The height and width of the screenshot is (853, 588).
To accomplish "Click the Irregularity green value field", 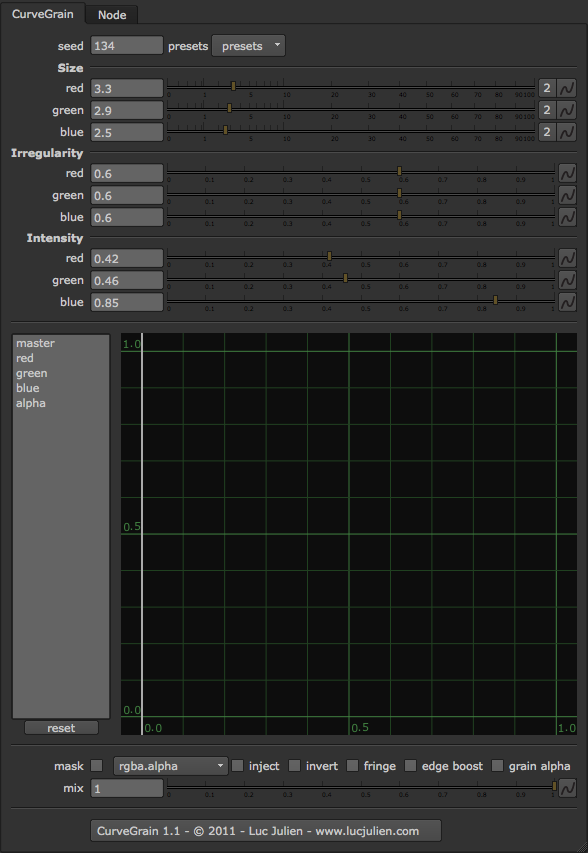I will [127, 195].
